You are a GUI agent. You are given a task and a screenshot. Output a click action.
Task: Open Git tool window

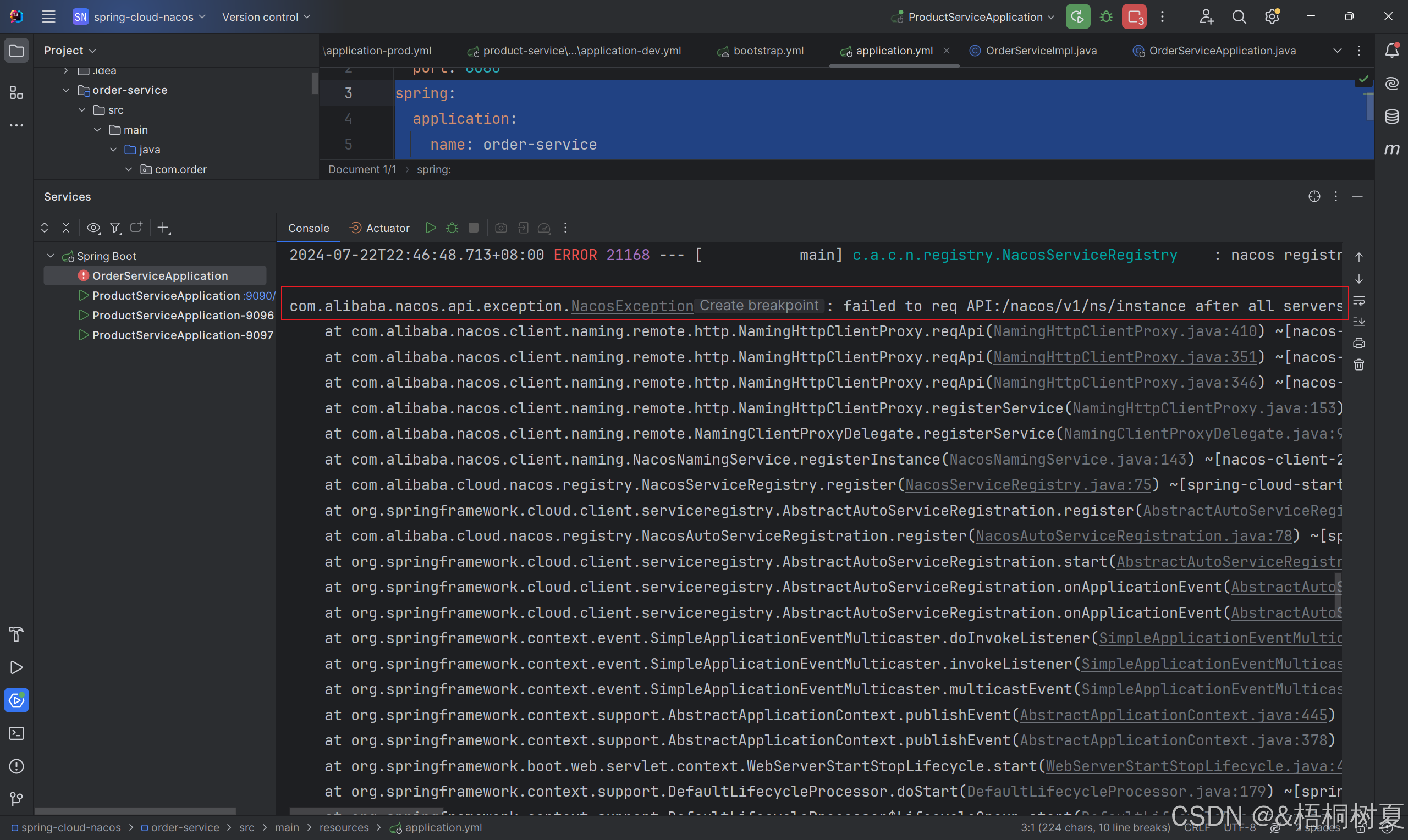(x=16, y=799)
